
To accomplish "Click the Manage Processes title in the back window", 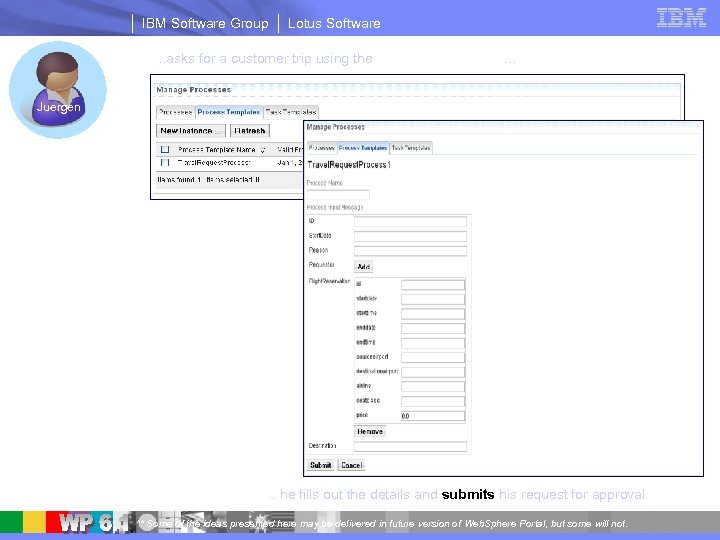I will [193, 90].
